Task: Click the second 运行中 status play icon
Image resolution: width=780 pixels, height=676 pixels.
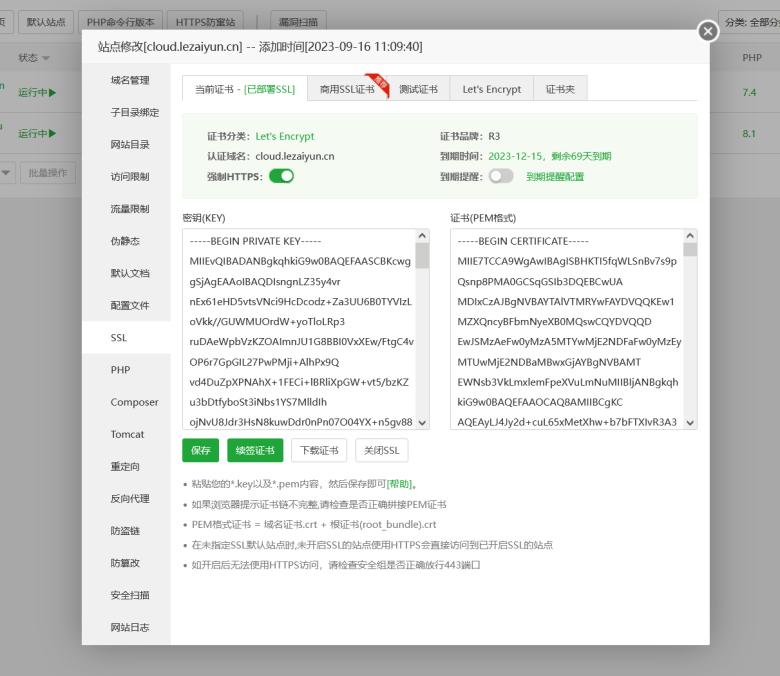Action: coord(53,133)
